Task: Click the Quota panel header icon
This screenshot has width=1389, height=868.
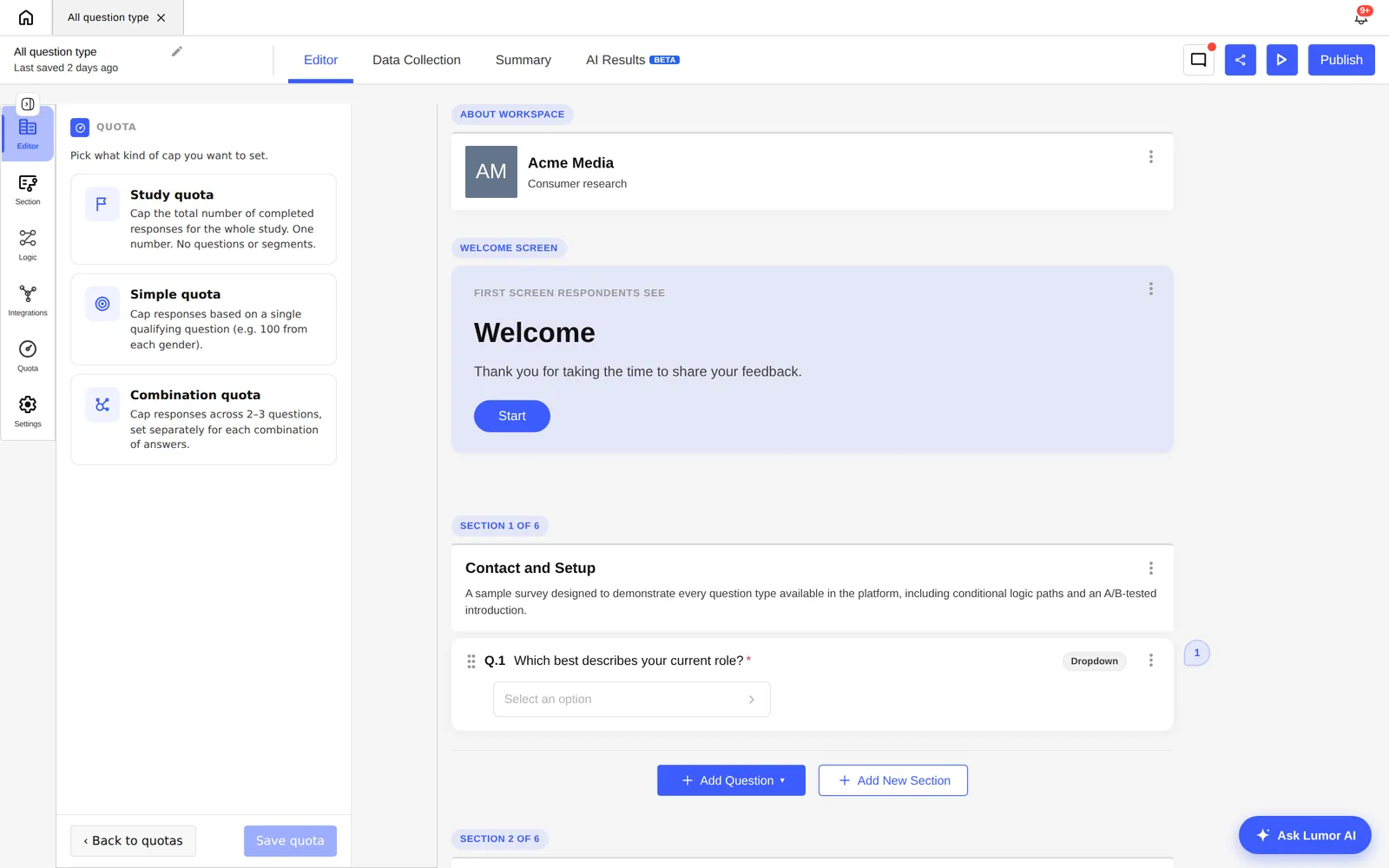Action: (80, 128)
